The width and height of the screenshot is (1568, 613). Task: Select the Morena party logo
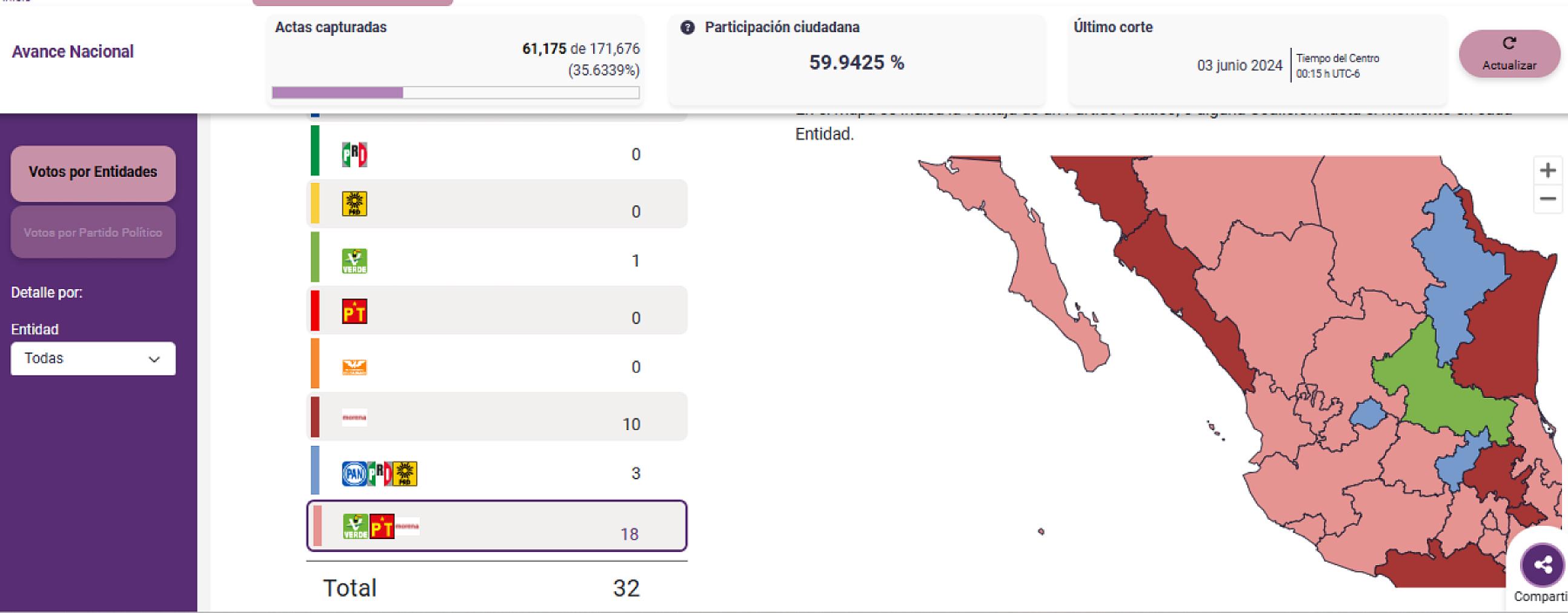coord(354,417)
